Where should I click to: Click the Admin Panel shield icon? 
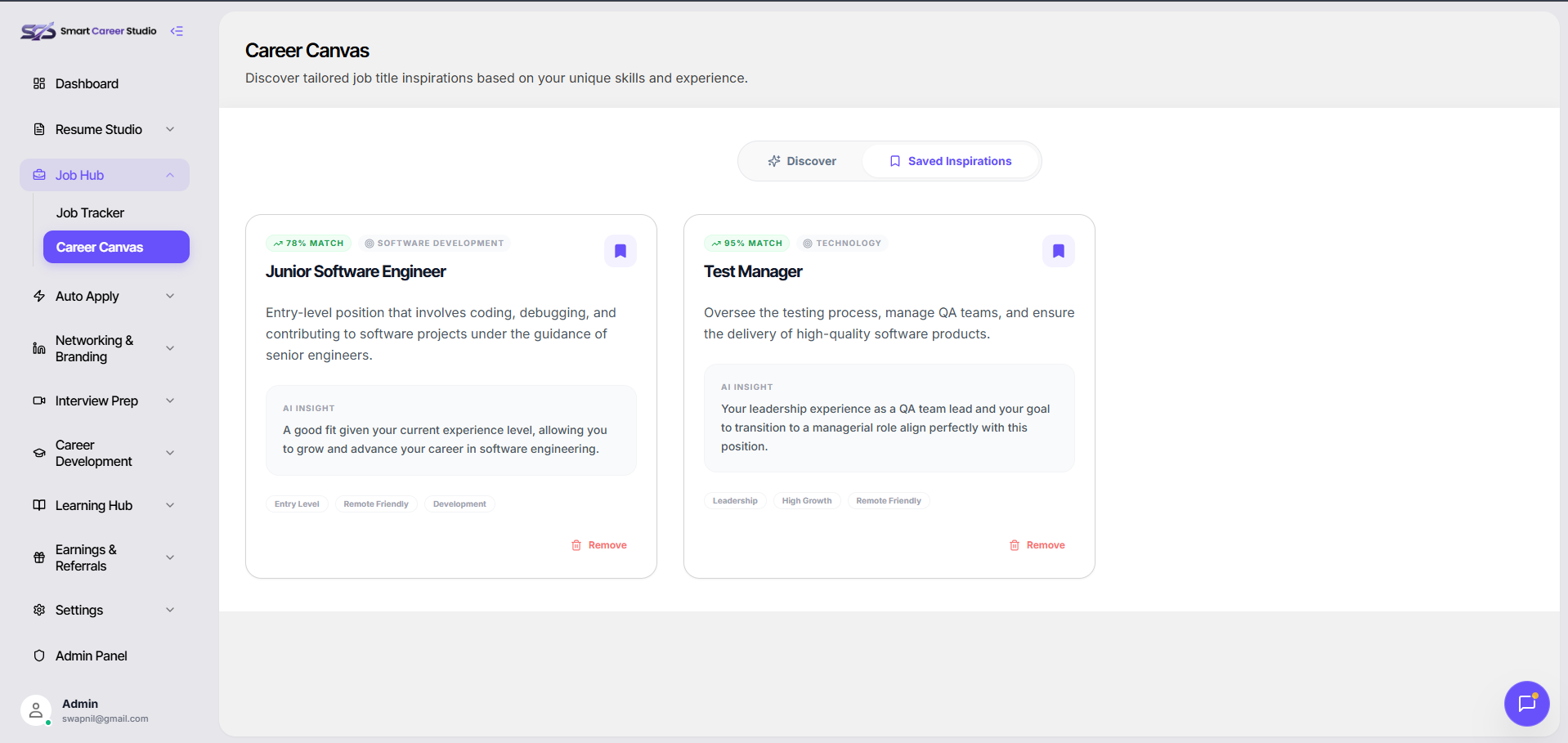tap(39, 656)
